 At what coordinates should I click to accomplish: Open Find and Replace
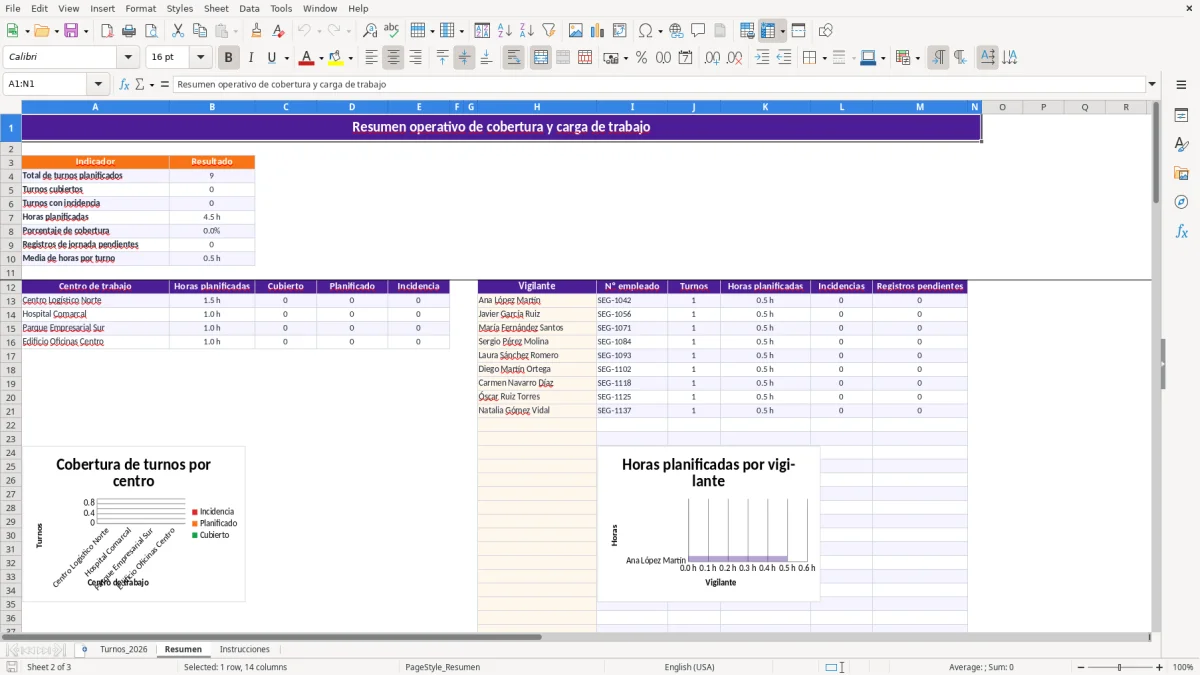[x=370, y=31]
